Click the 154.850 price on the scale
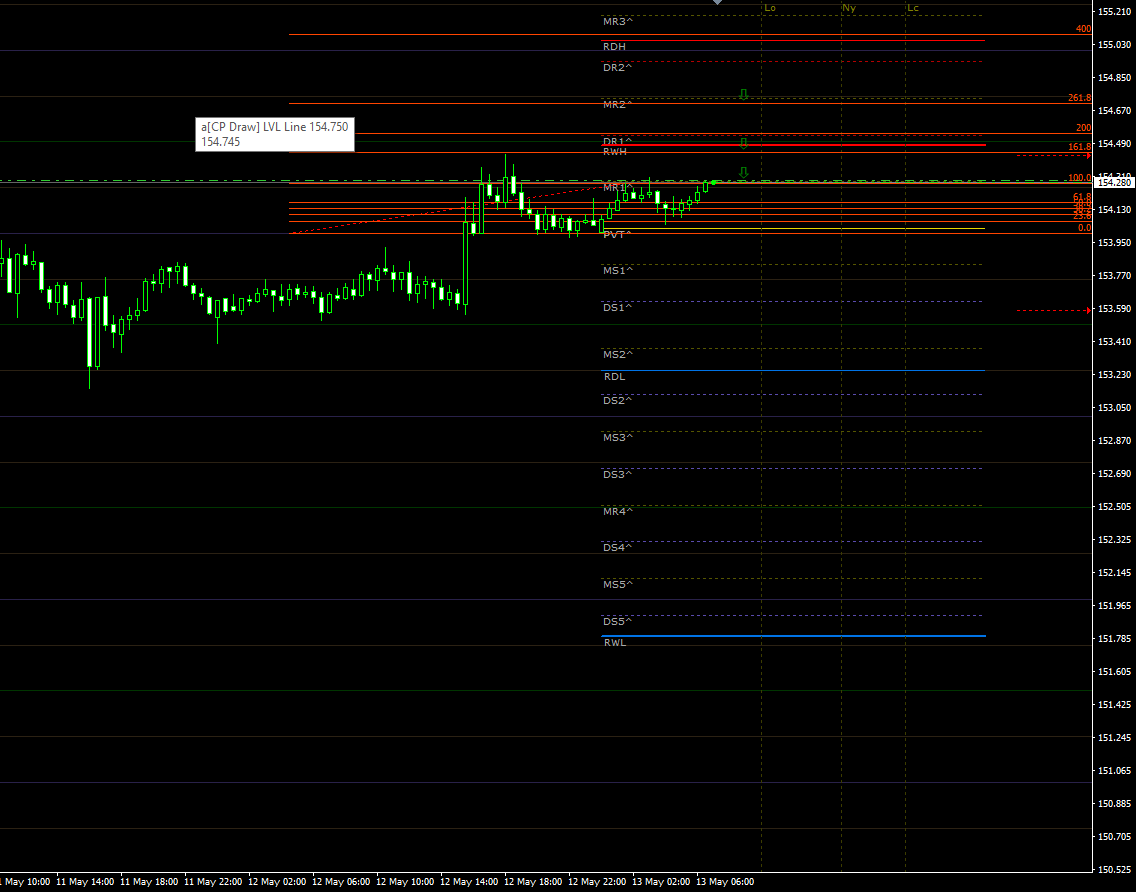This screenshot has height=892, width=1136. click(x=1114, y=78)
